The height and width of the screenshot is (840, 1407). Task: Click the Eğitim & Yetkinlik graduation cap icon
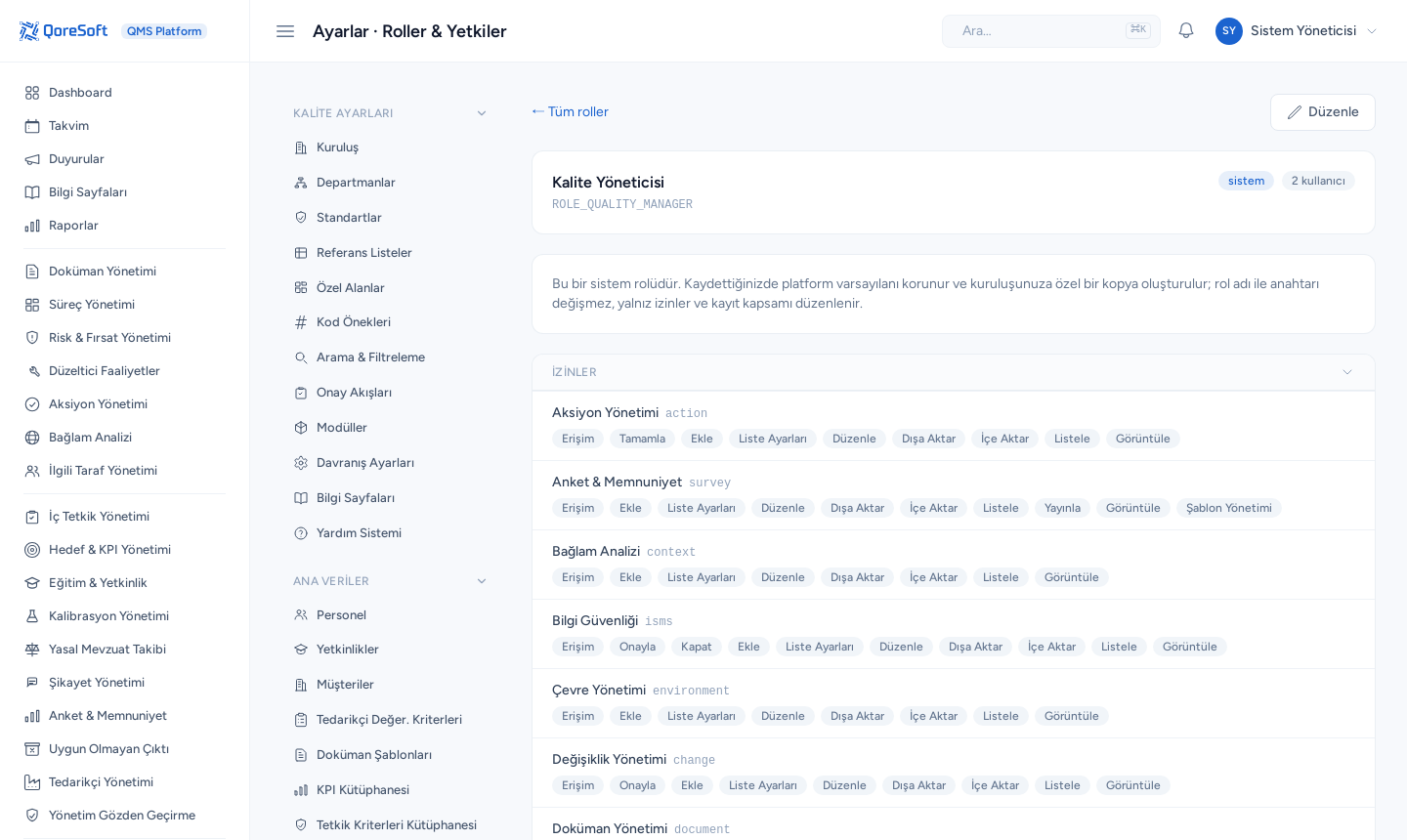(32, 583)
